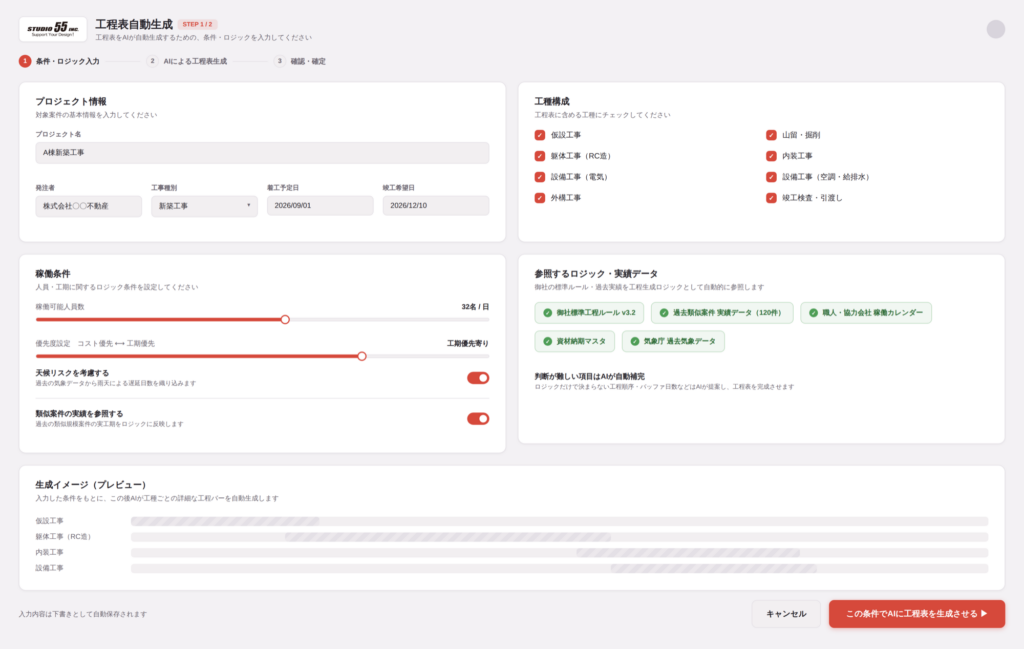Image resolution: width=1024 pixels, height=649 pixels.
Task: Go to step AIによる工程表生成
Action: 187,61
